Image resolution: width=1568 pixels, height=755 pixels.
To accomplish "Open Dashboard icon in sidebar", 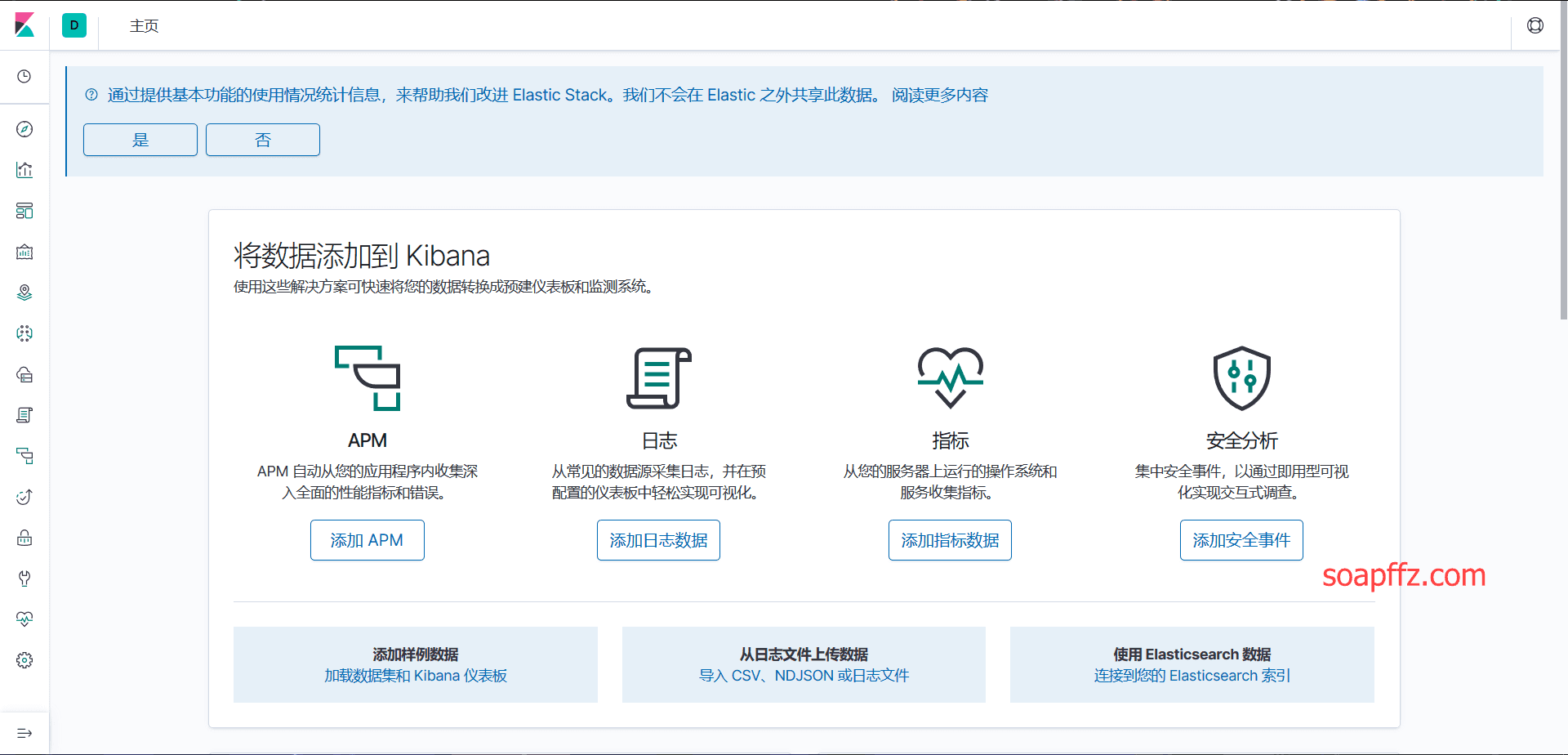I will click(24, 211).
